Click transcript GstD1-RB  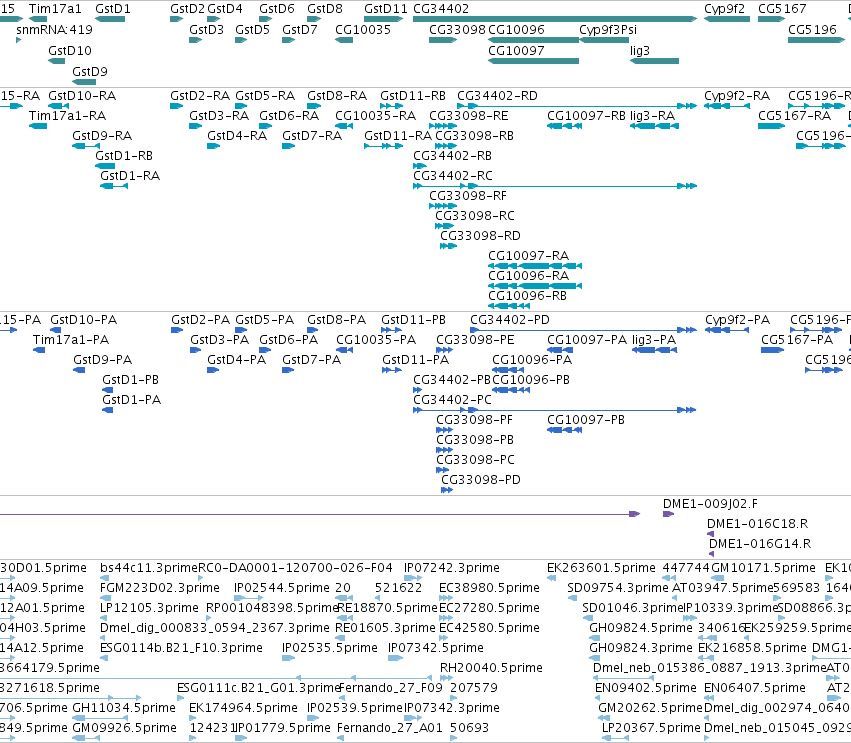click(x=105, y=166)
